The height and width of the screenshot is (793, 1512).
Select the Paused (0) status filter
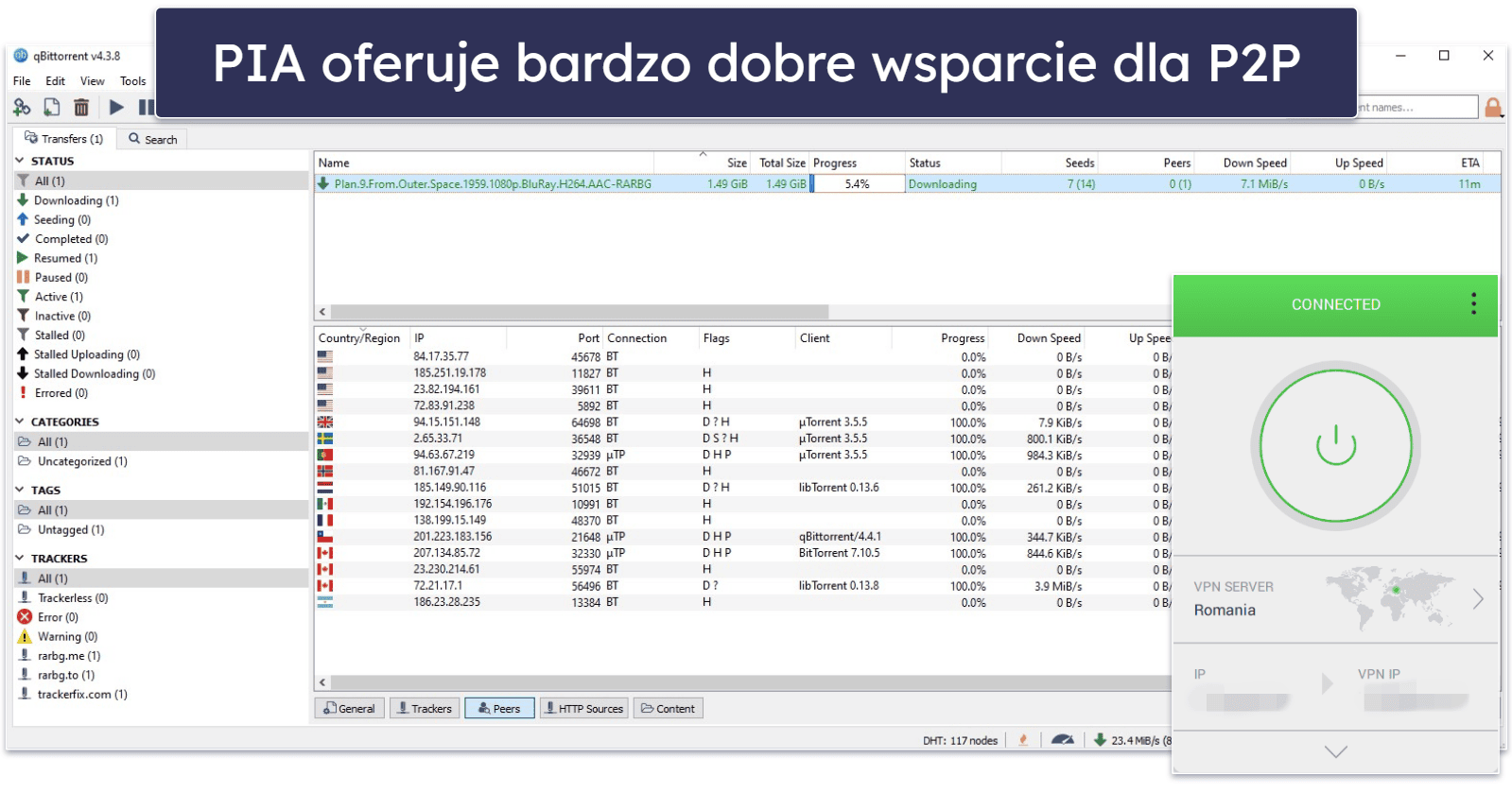(161, 278)
